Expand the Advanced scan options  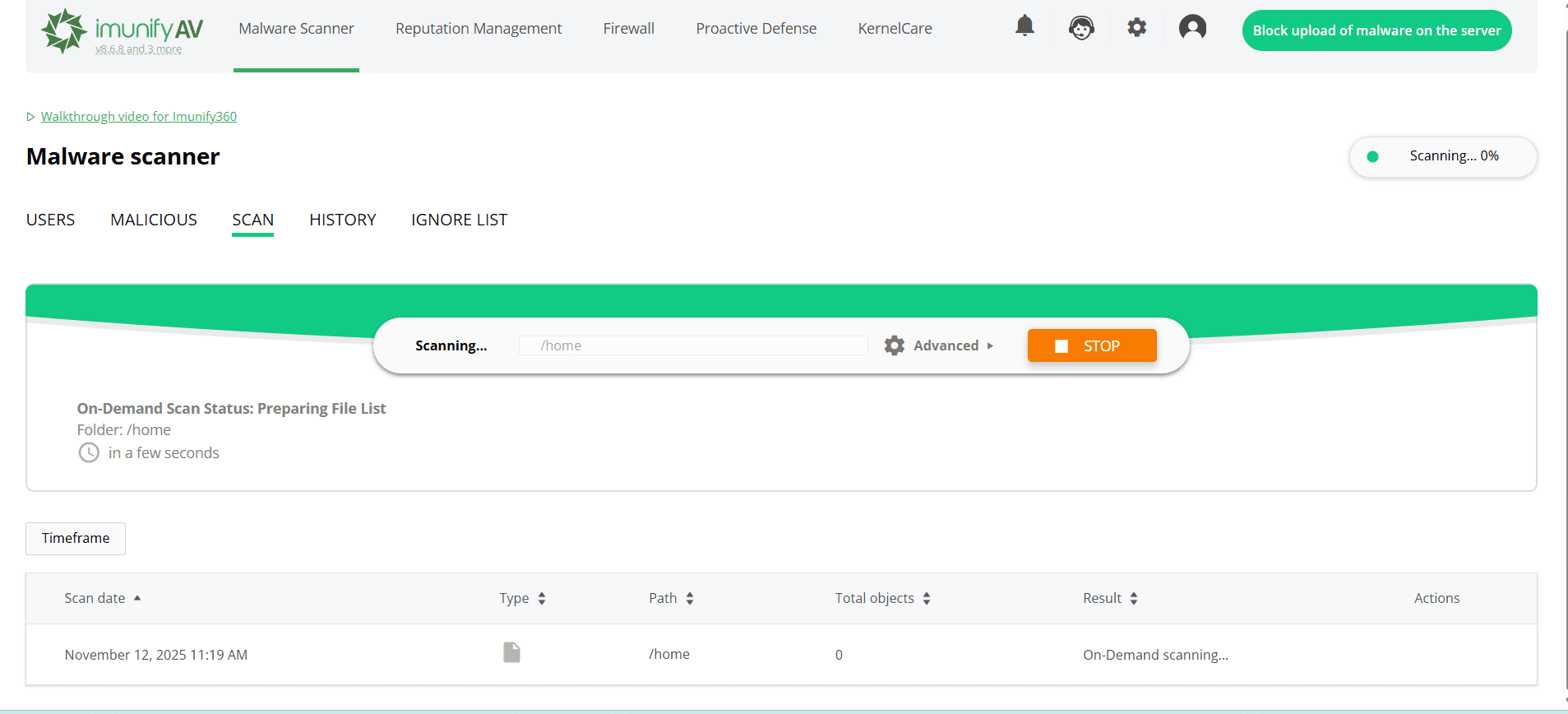click(954, 345)
